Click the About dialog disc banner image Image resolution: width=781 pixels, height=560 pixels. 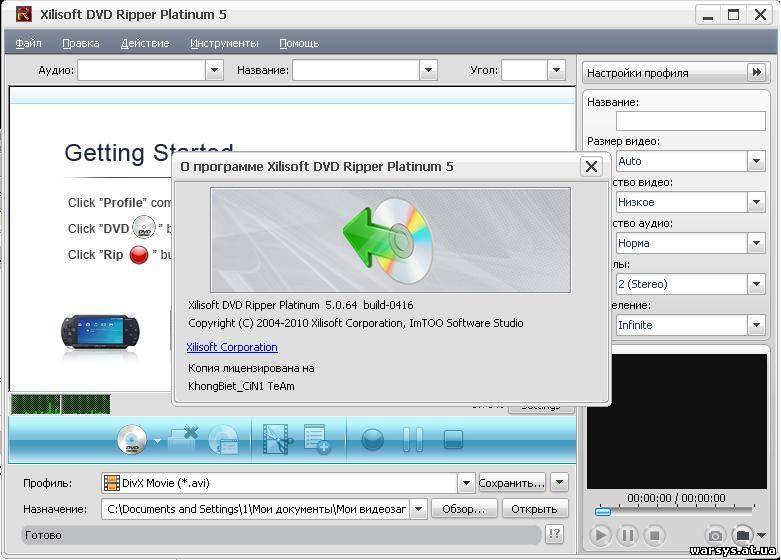click(390, 240)
